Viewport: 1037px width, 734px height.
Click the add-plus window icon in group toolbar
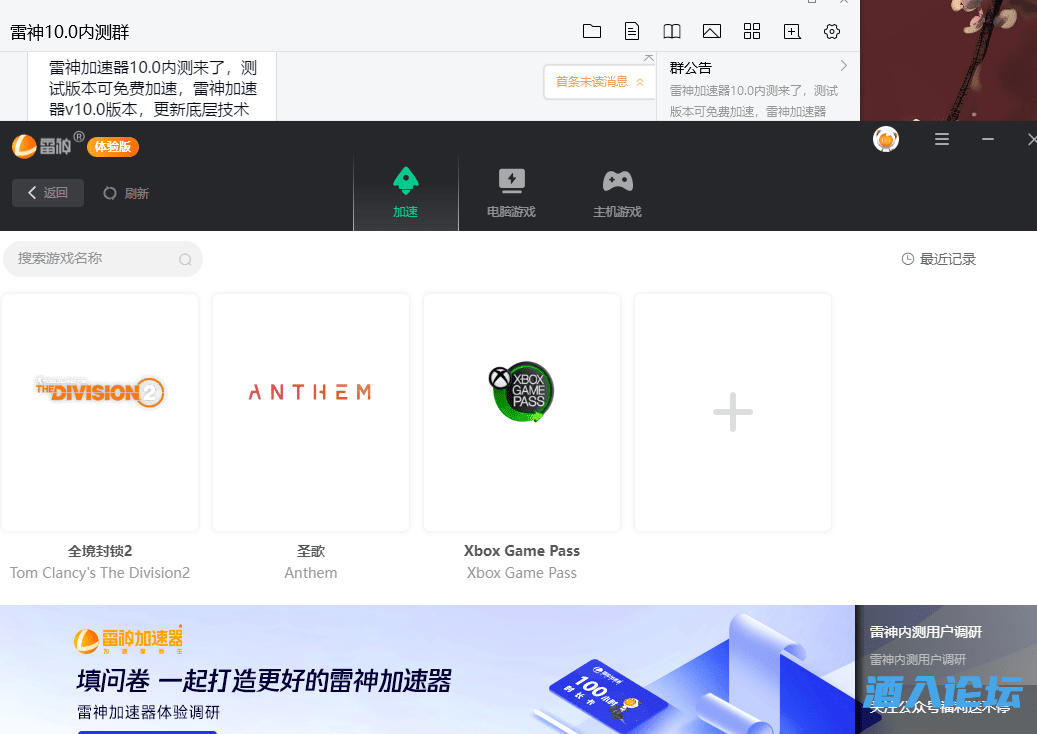click(792, 31)
